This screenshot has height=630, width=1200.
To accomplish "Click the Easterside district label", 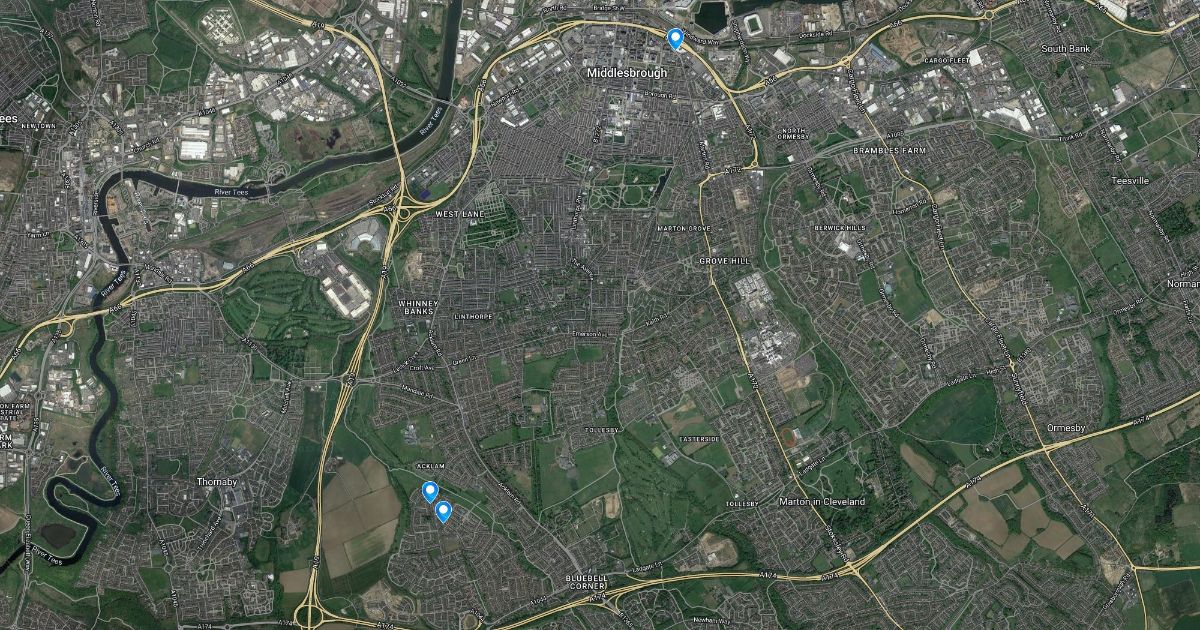I will 699,439.
